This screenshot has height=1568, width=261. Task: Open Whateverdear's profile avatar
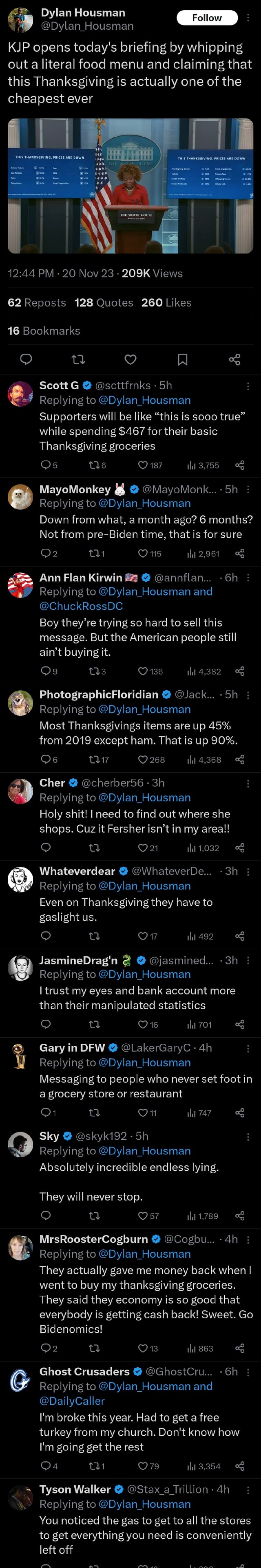point(20,880)
